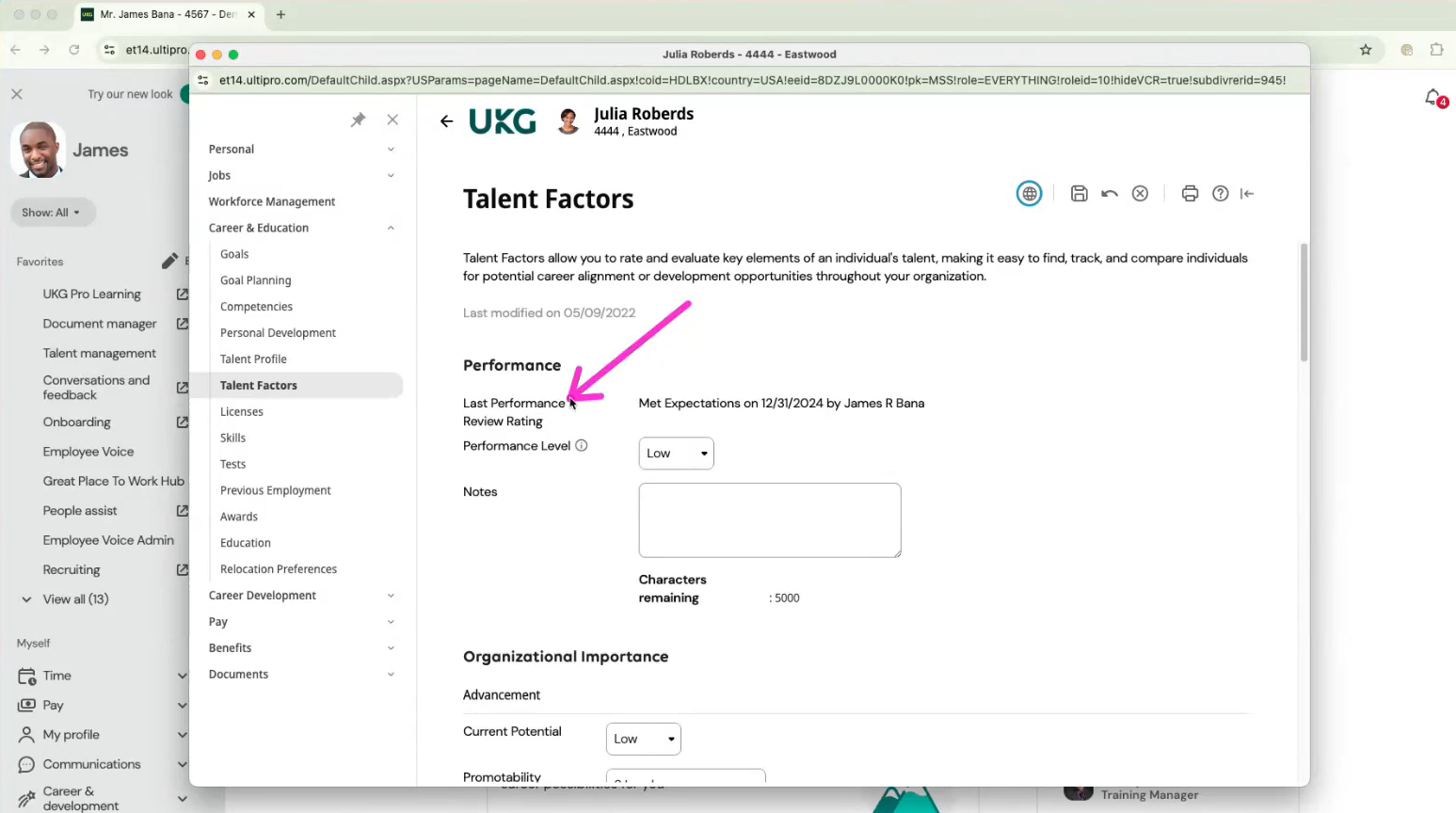The image size is (1456, 813).
Task: Click inside the Notes text area
Action: pyautogui.click(x=769, y=520)
